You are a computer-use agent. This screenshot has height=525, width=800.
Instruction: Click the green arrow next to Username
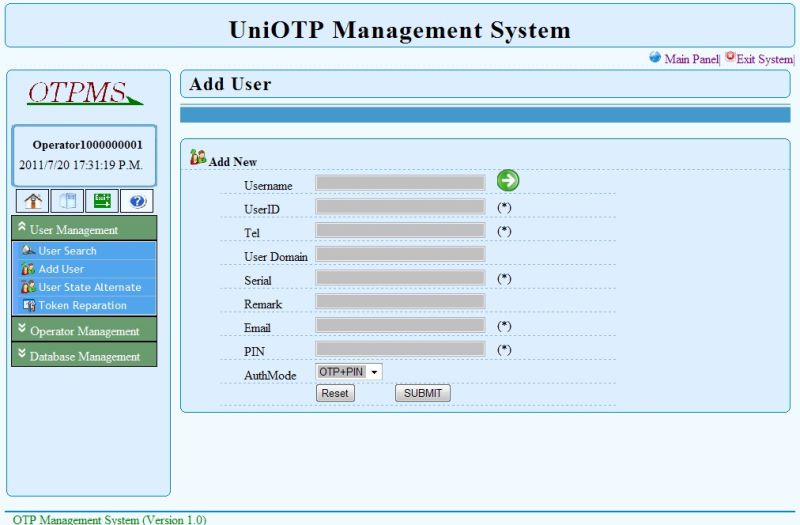coord(508,181)
